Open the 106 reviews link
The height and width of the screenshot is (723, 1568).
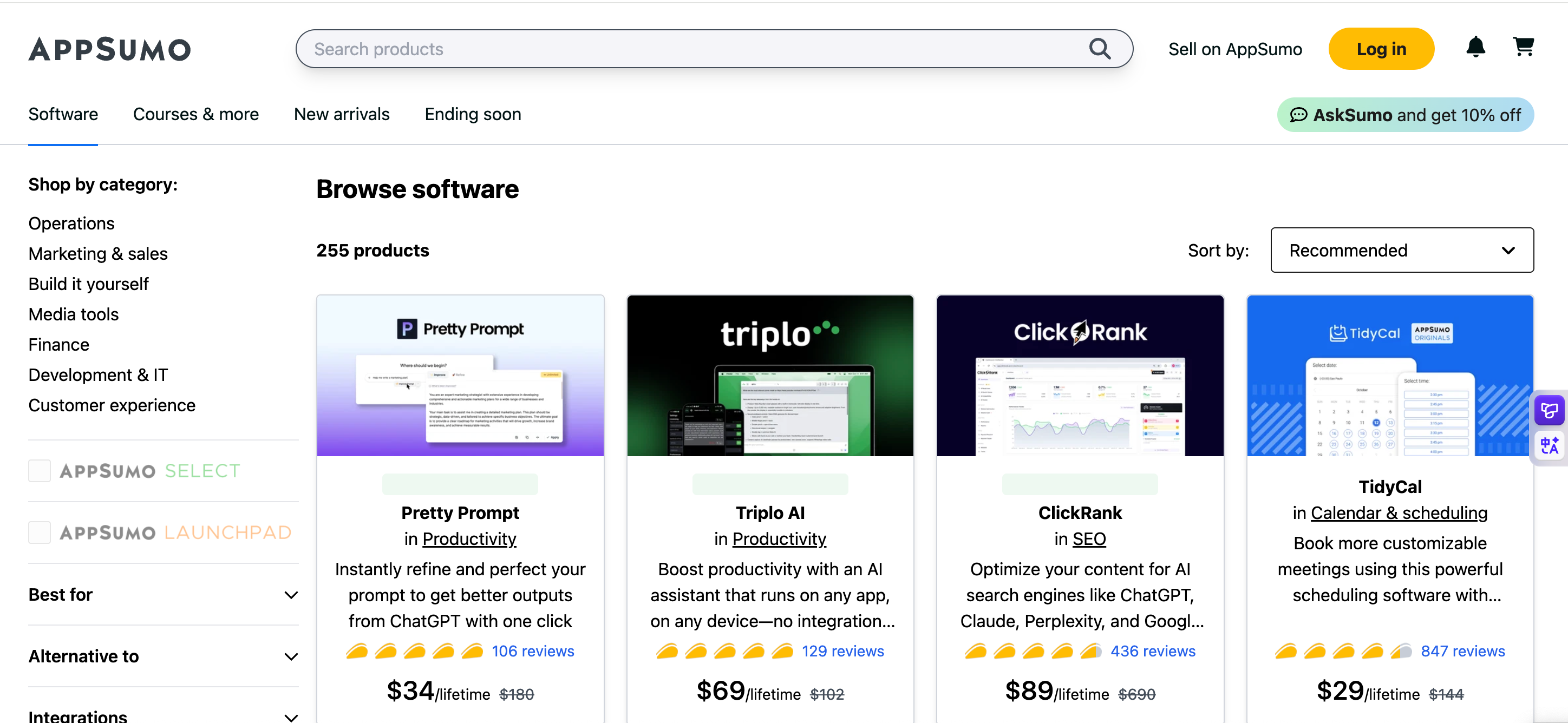coord(533,651)
